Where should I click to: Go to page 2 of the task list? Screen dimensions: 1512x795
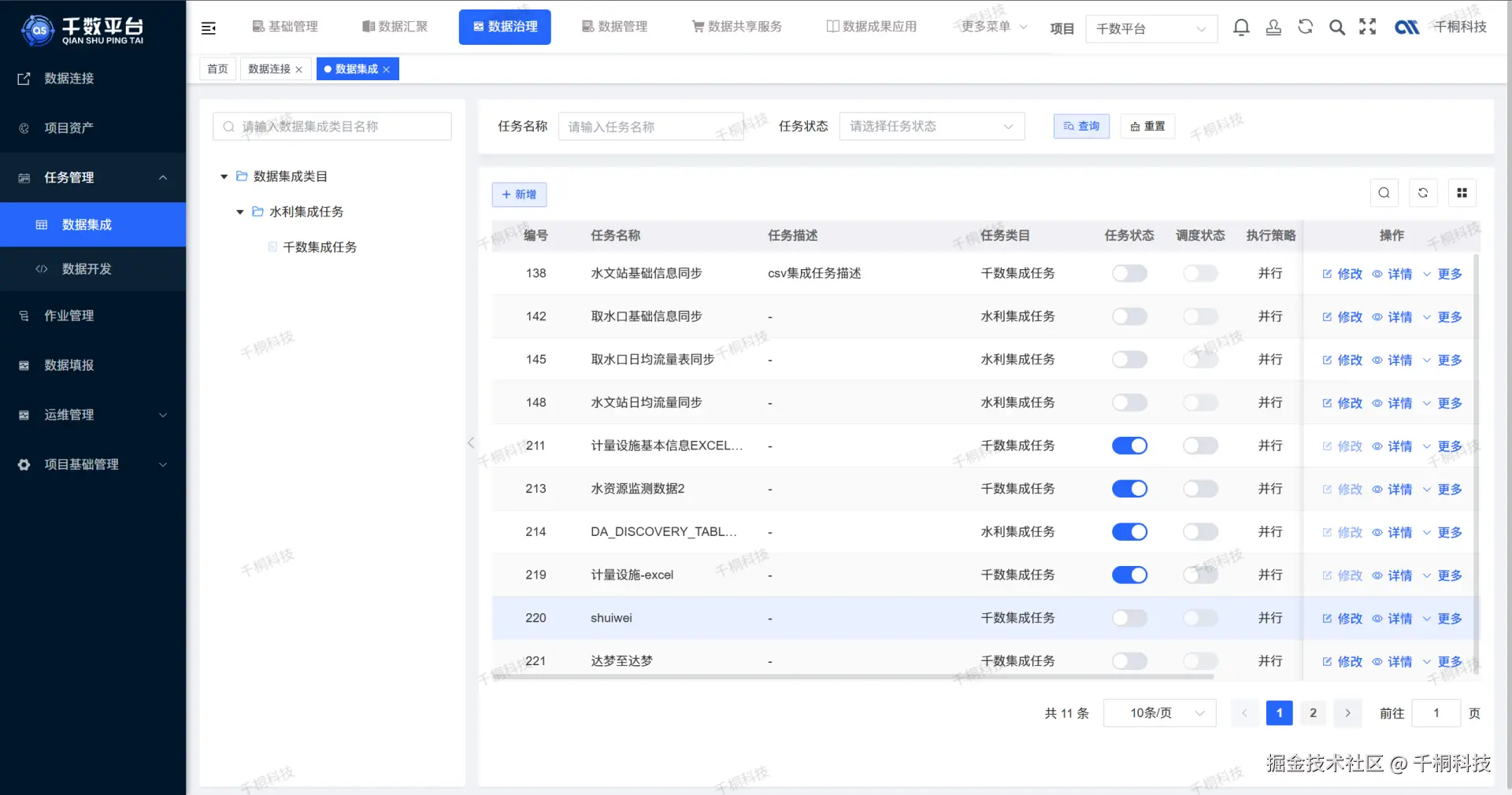(1312, 713)
